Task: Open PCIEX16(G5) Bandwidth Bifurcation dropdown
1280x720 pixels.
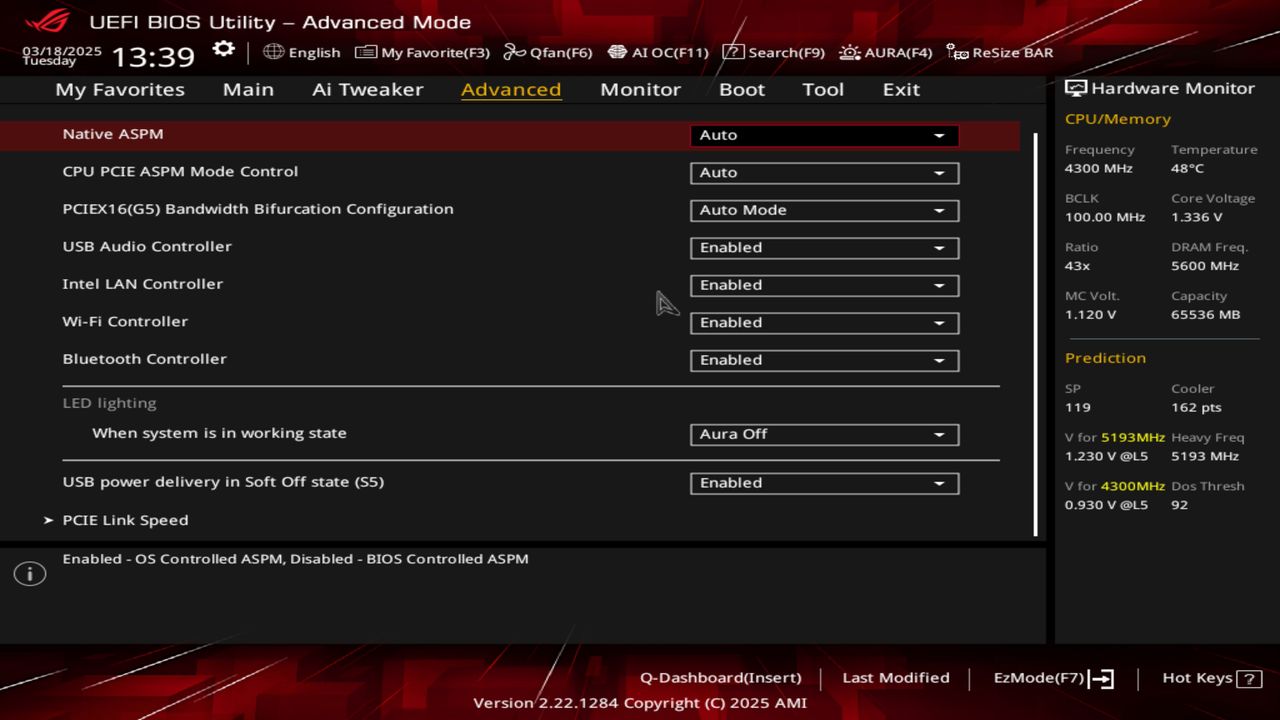Action: point(824,210)
